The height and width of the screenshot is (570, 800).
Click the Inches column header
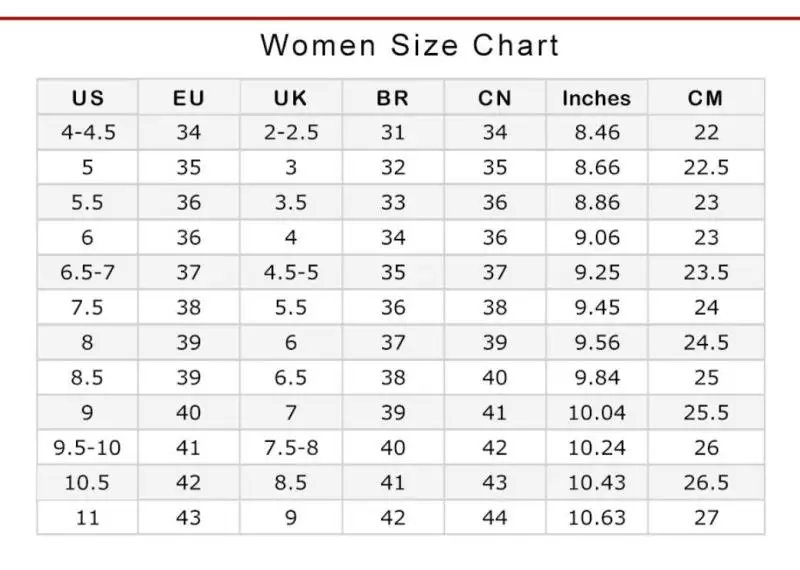click(597, 97)
